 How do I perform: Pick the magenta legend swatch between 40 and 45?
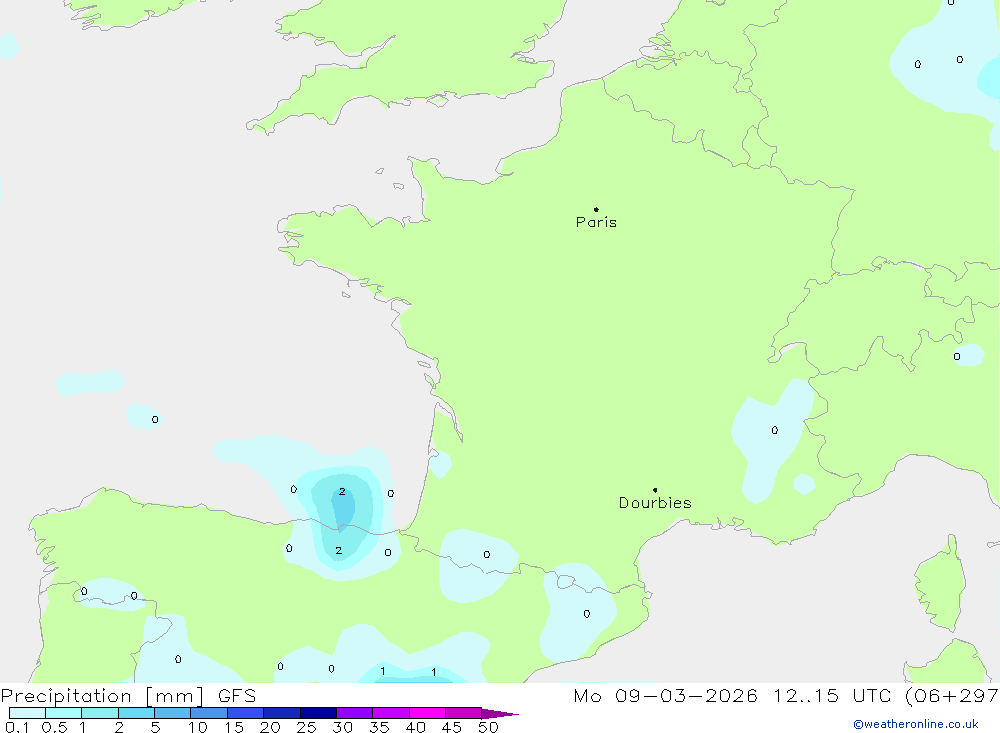427,713
